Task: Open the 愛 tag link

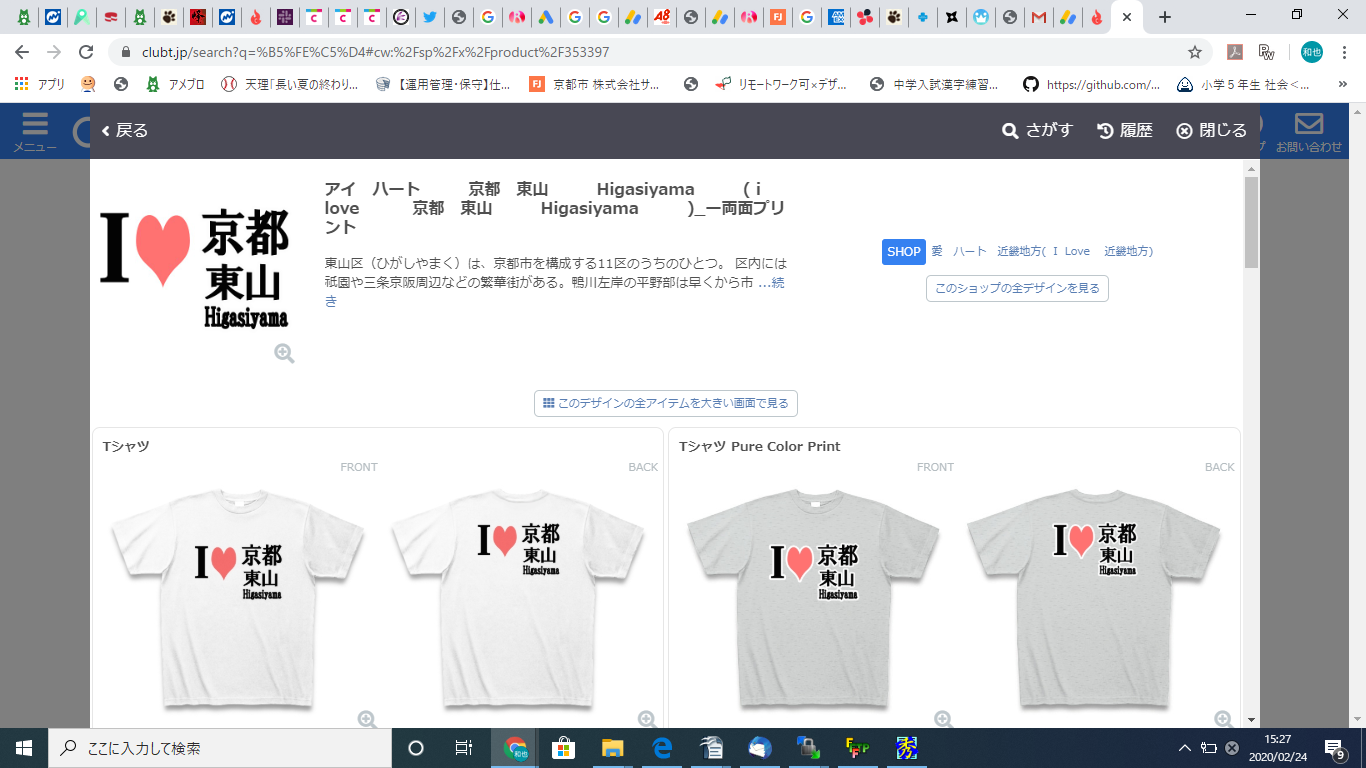Action: (935, 252)
